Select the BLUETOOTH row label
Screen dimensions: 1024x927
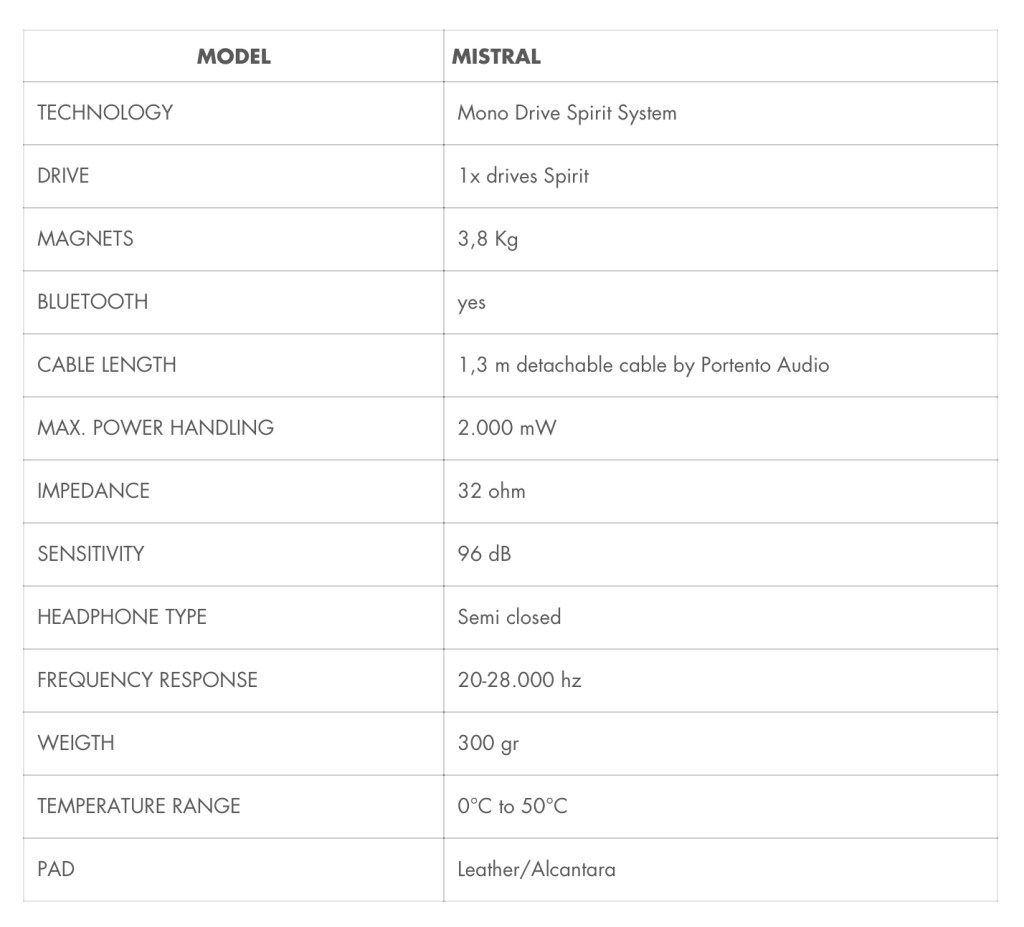pos(92,302)
